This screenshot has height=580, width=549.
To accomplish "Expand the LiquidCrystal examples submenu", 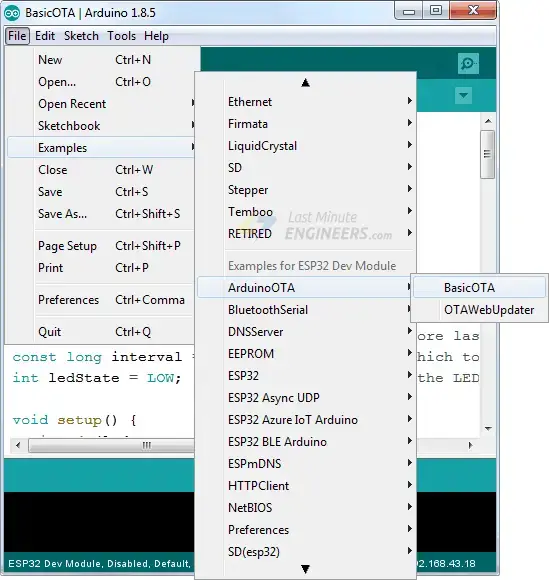I will coord(306,145).
